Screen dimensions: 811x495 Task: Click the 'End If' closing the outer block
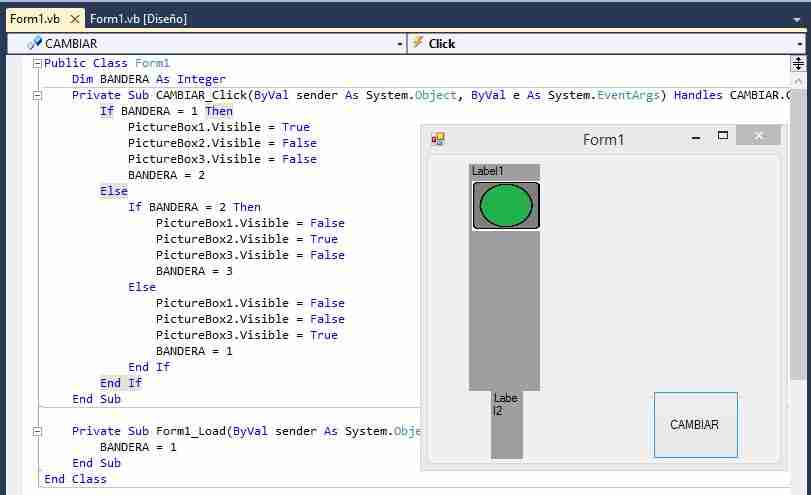[x=121, y=383]
